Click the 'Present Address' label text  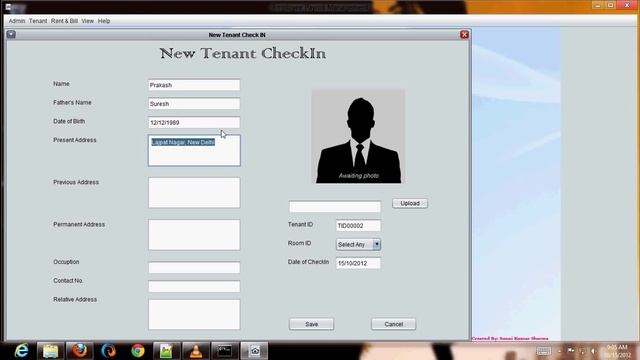pos(75,140)
